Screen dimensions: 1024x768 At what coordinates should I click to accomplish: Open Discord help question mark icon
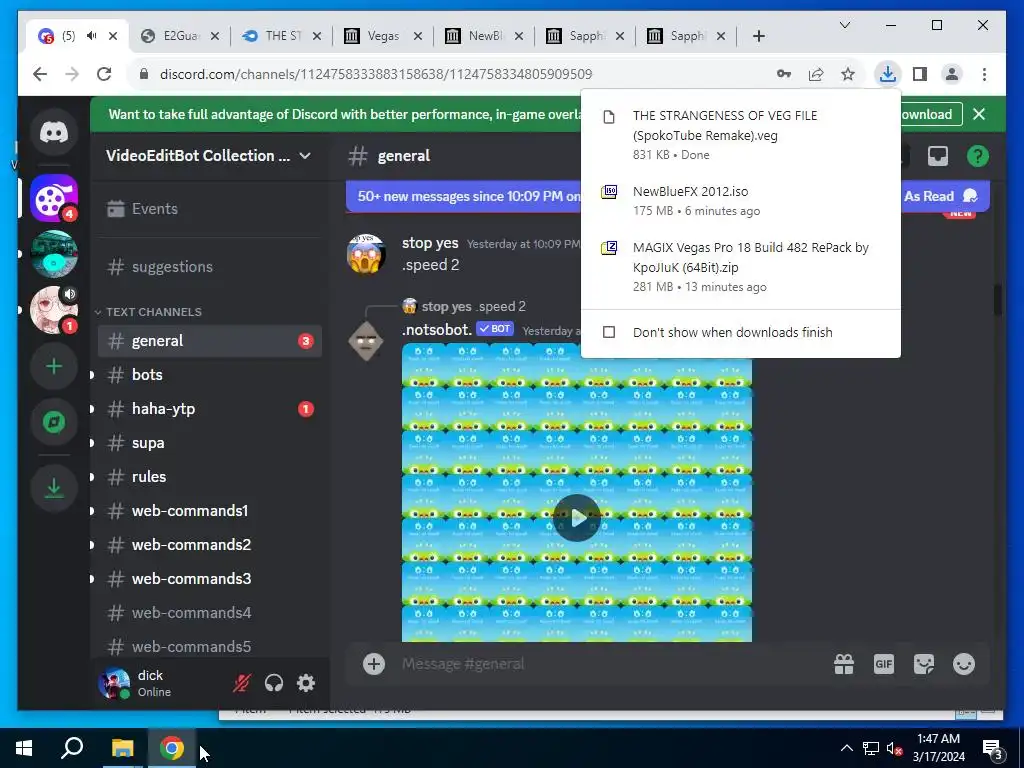pyautogui.click(x=978, y=156)
